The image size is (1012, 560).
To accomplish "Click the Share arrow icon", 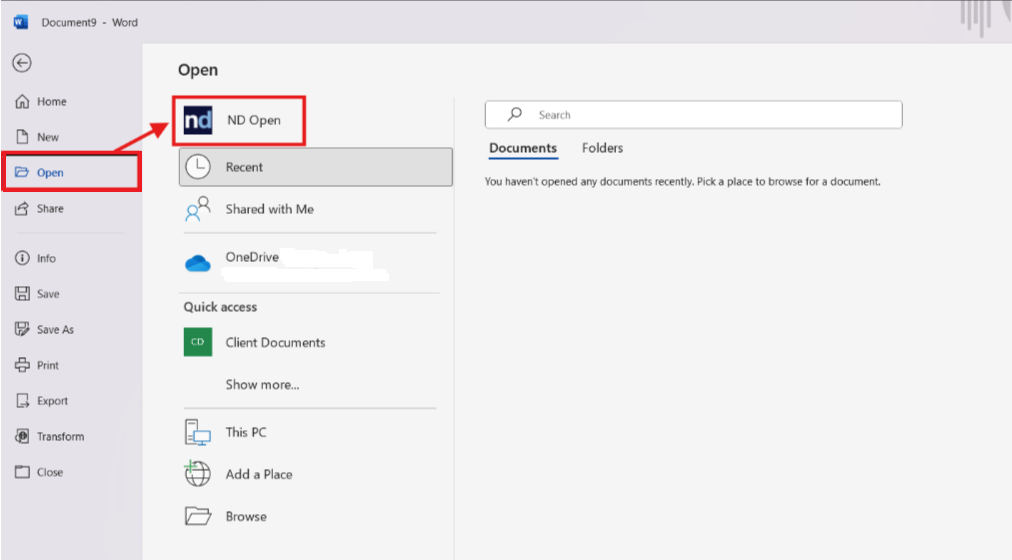I will coord(22,208).
